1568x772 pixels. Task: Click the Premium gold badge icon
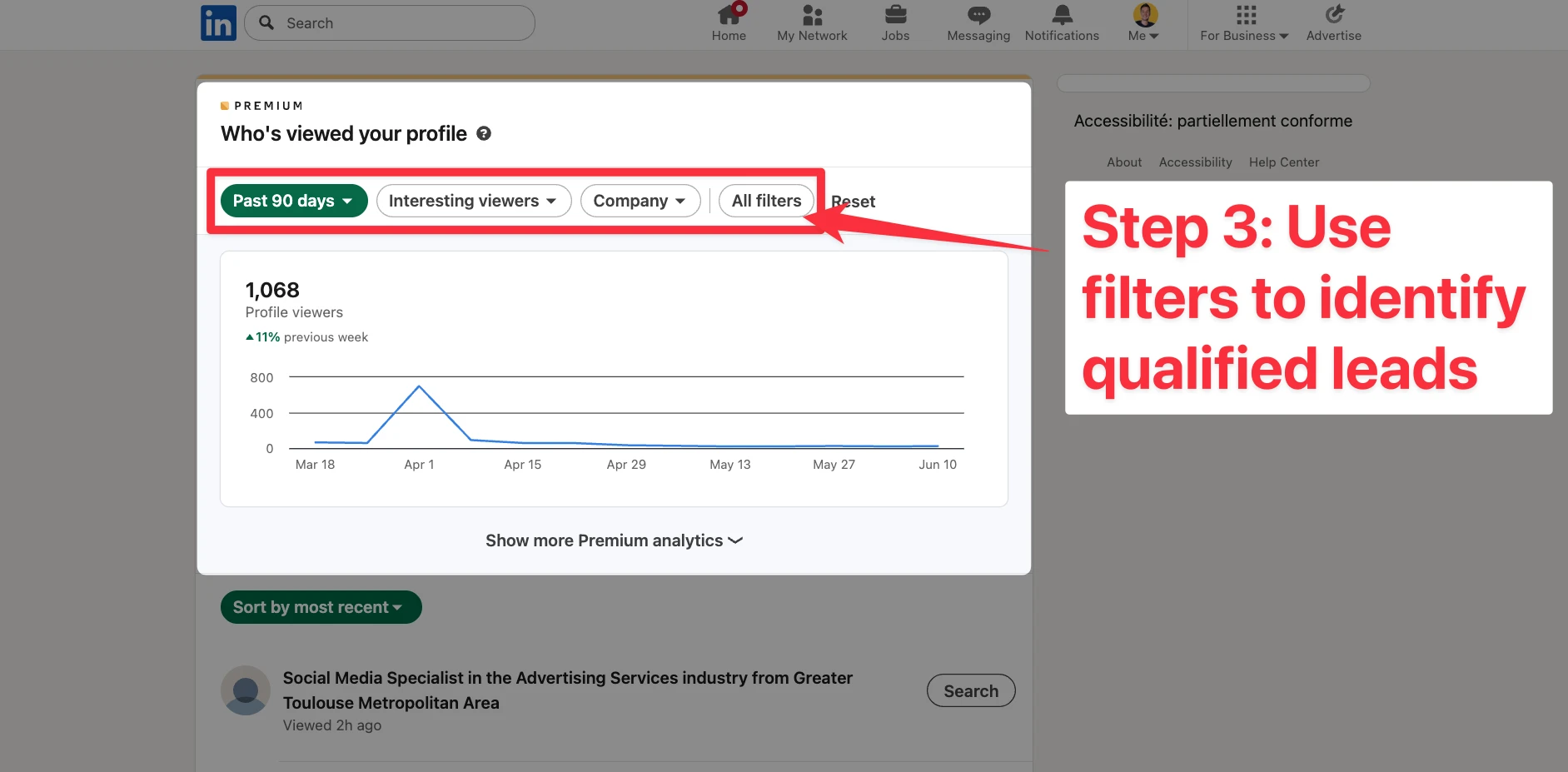pos(225,106)
